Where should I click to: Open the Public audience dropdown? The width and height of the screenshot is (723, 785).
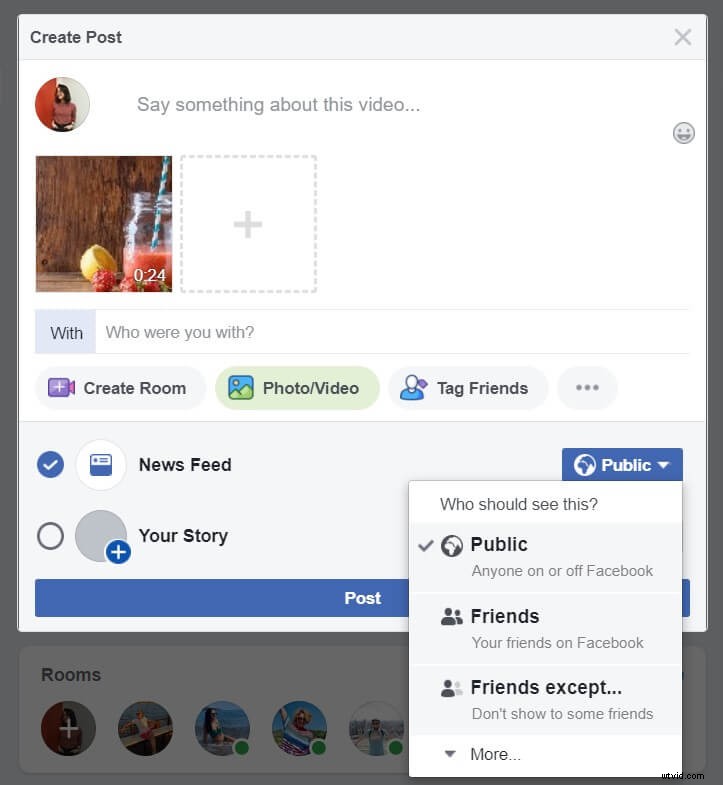[x=622, y=465]
